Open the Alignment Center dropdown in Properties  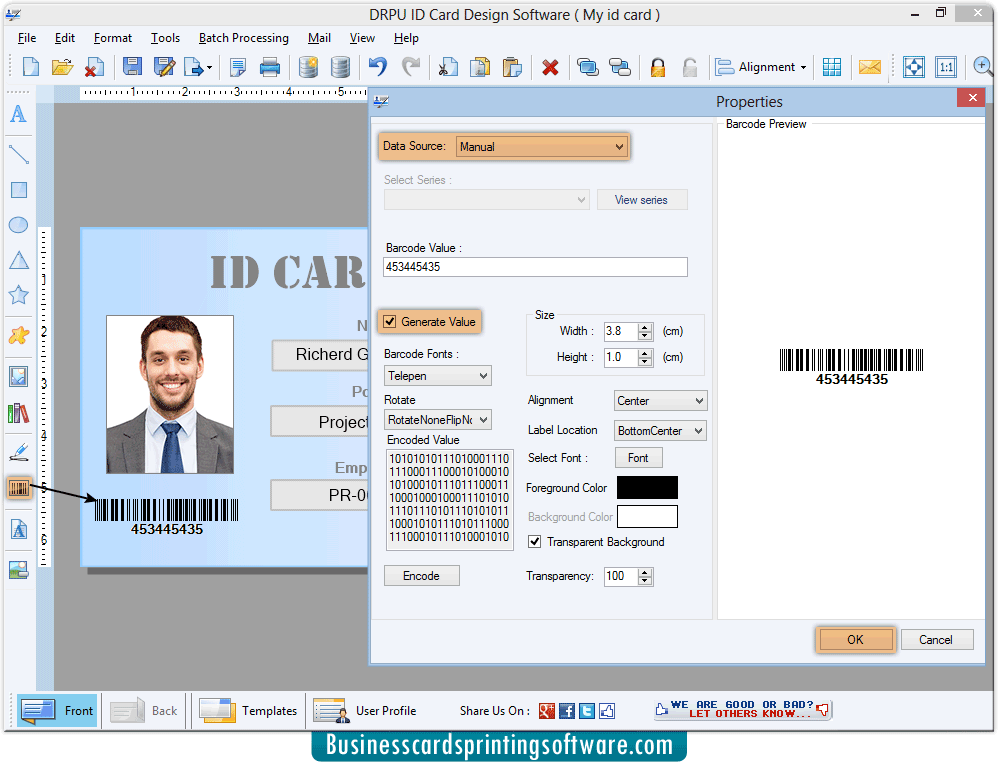click(660, 400)
